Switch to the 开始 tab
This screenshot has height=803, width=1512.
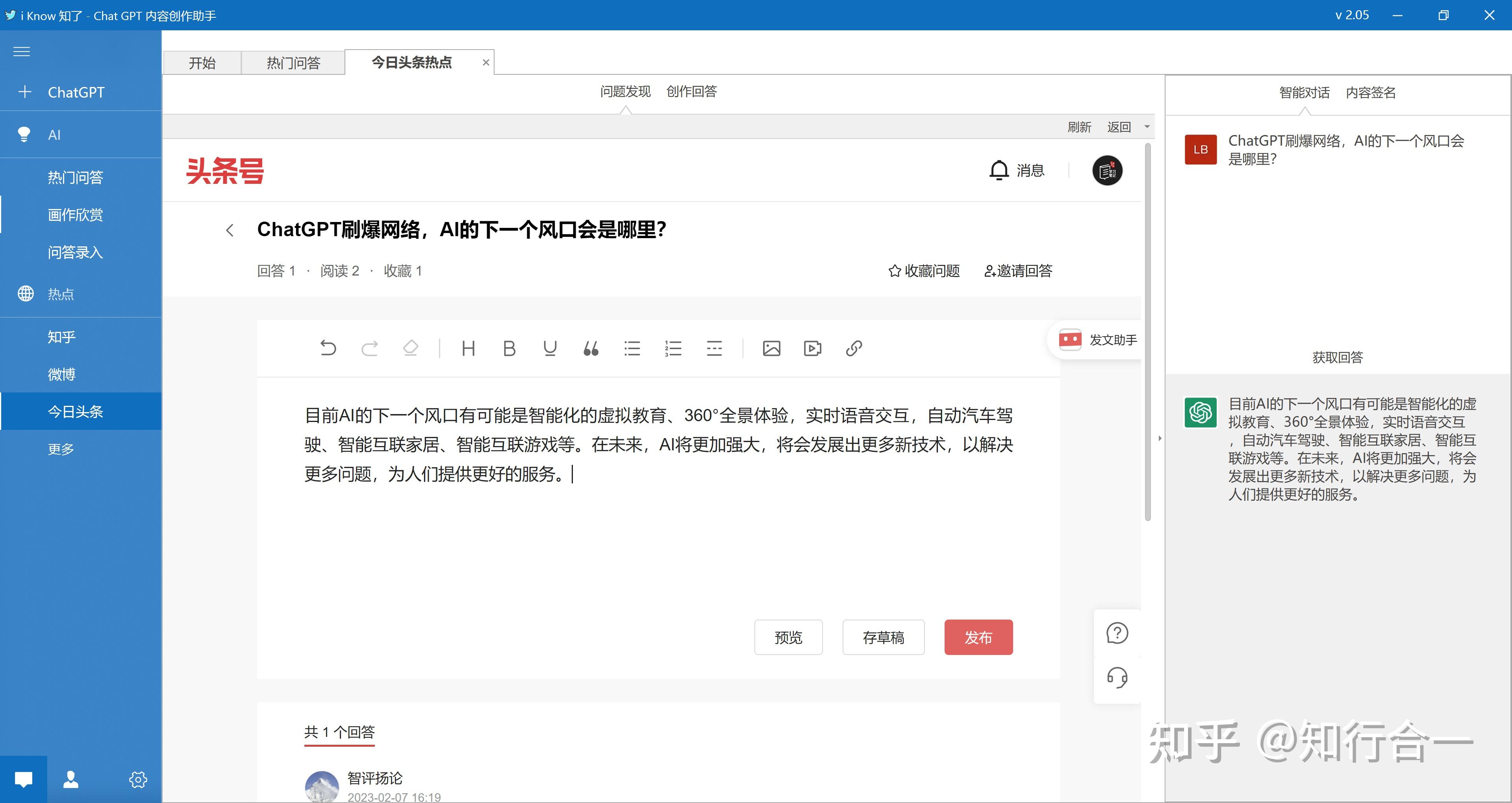[x=202, y=63]
